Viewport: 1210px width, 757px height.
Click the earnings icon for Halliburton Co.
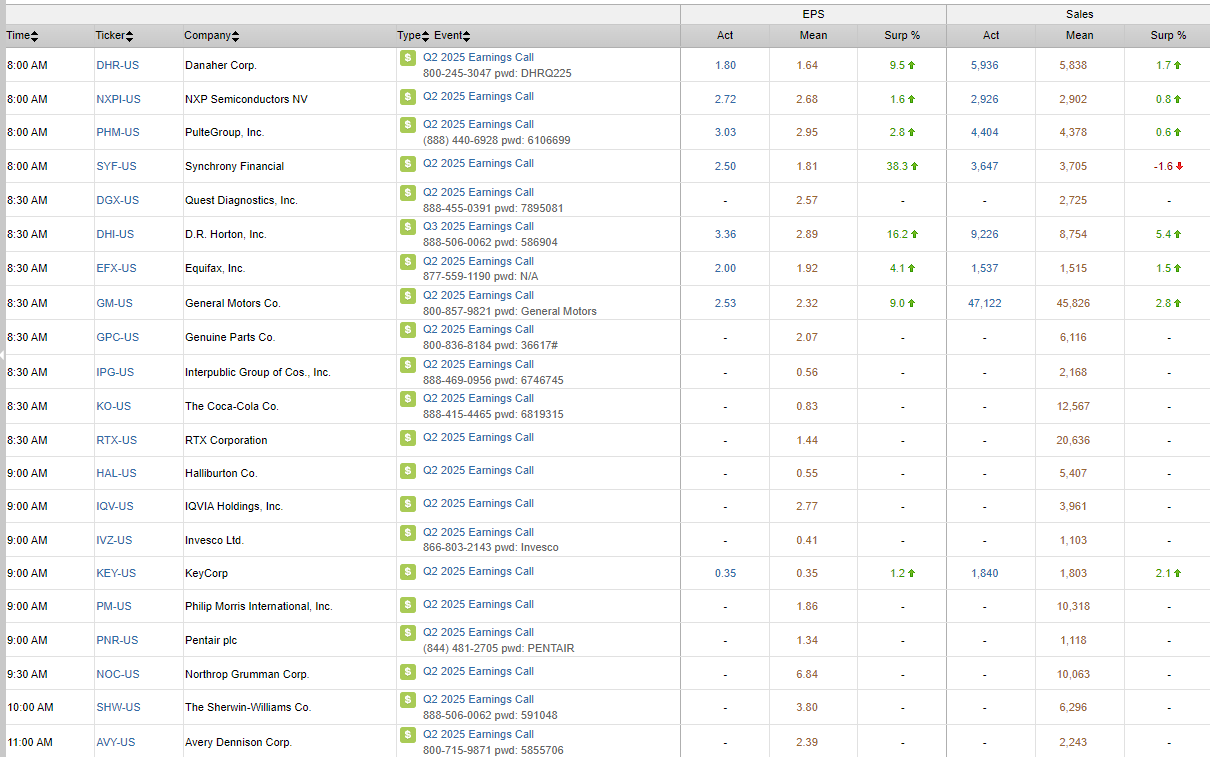tap(407, 471)
